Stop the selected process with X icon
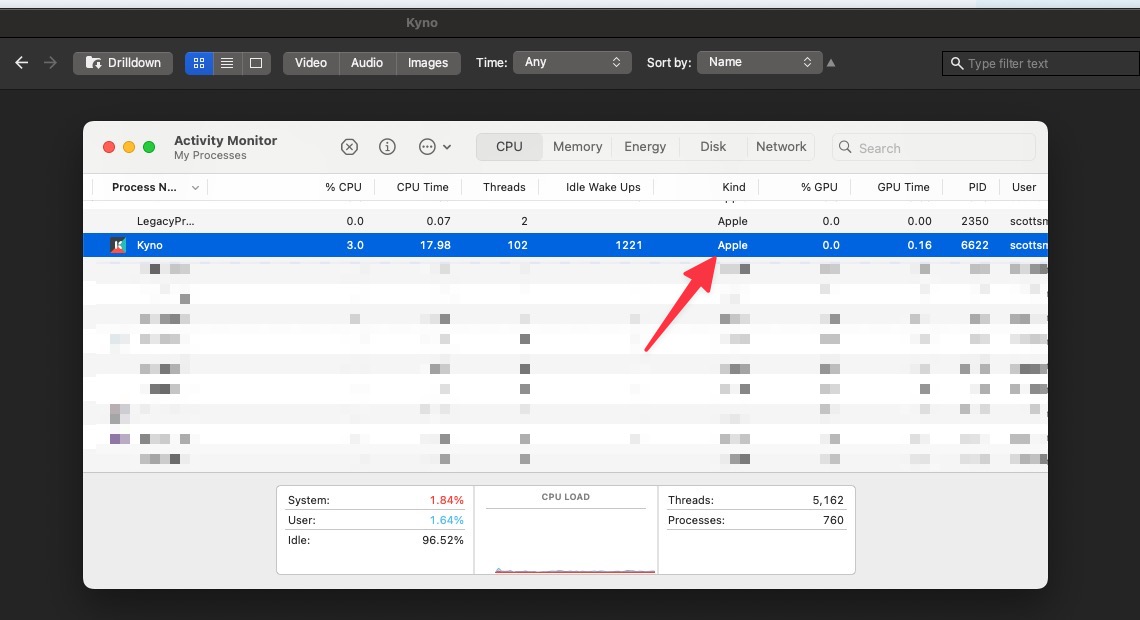1140x620 pixels. (x=349, y=147)
